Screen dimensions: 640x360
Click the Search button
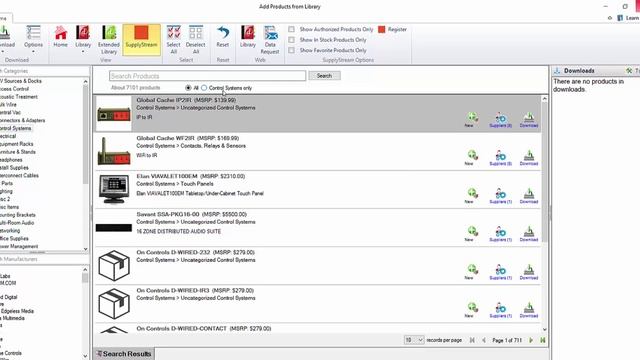[x=324, y=76]
